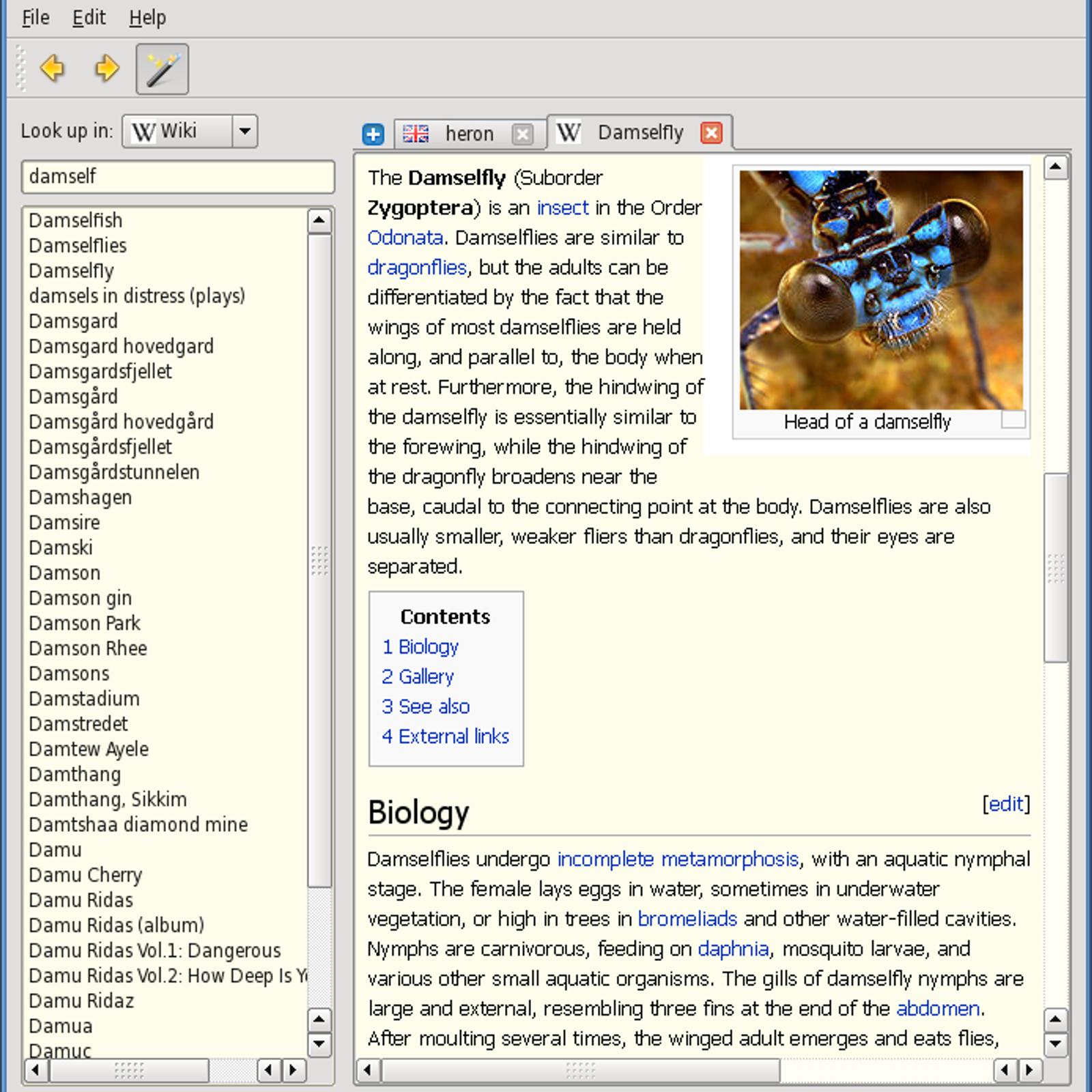Viewport: 1092px width, 1092px height.
Task: Click the British flag icon on heron tab
Action: pyautogui.click(x=416, y=134)
